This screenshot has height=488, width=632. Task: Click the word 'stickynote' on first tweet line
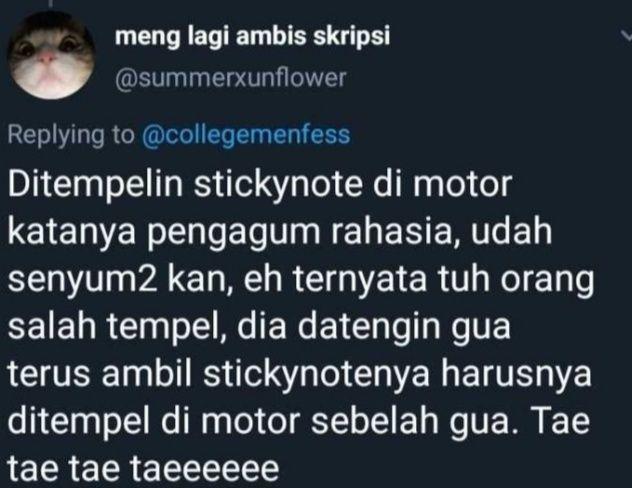(278, 185)
